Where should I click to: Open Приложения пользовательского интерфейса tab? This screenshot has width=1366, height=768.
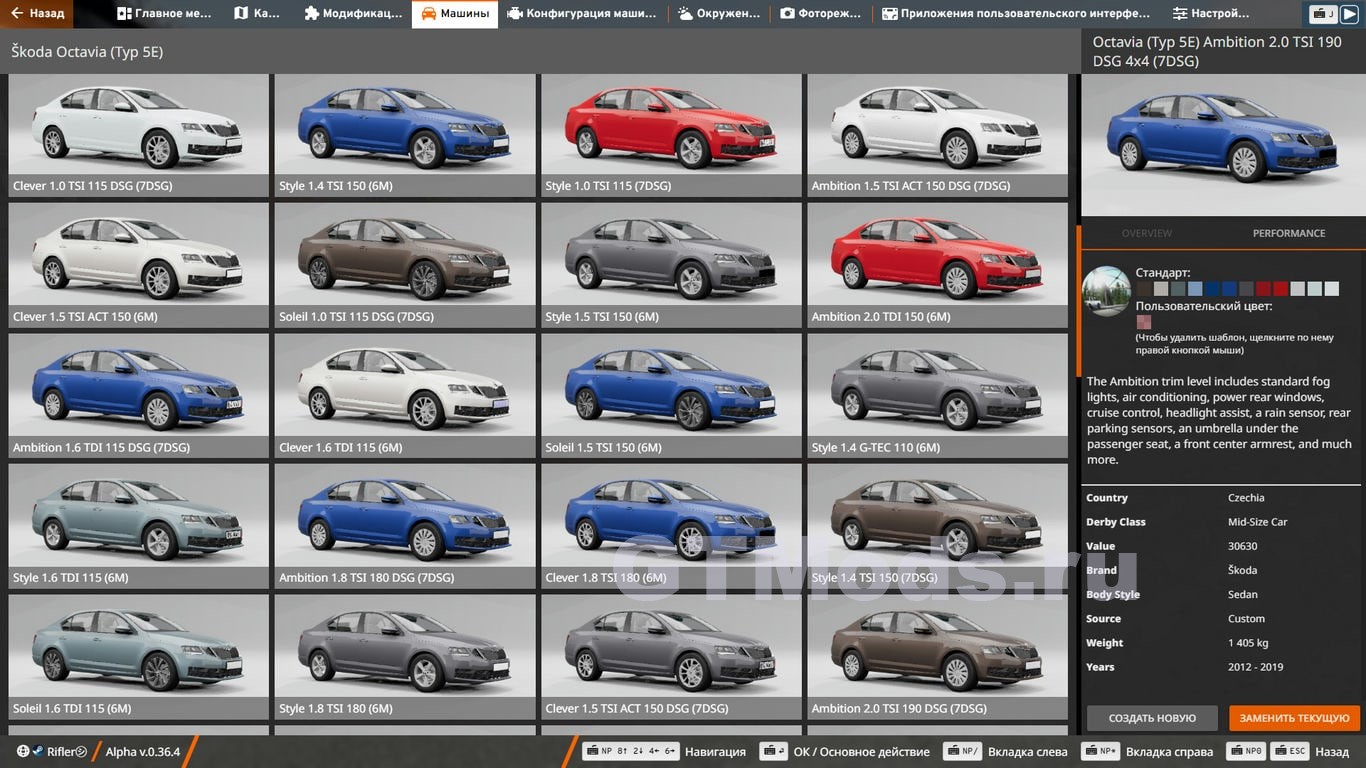pos(1016,14)
